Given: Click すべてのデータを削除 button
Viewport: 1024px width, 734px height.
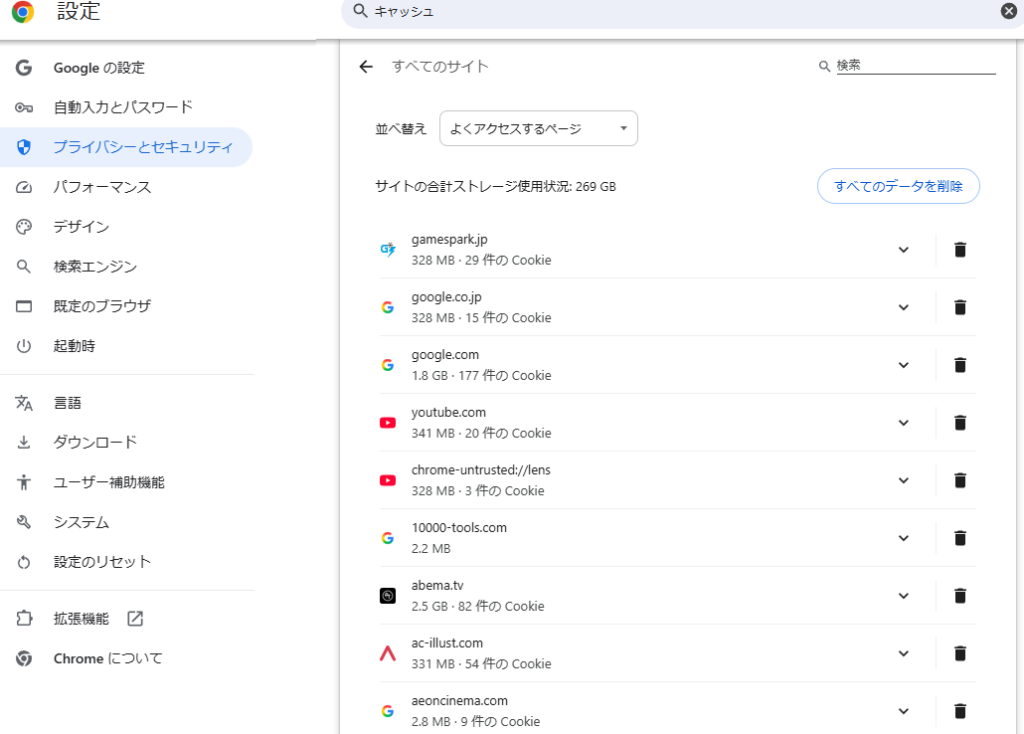Looking at the screenshot, I should (898, 186).
